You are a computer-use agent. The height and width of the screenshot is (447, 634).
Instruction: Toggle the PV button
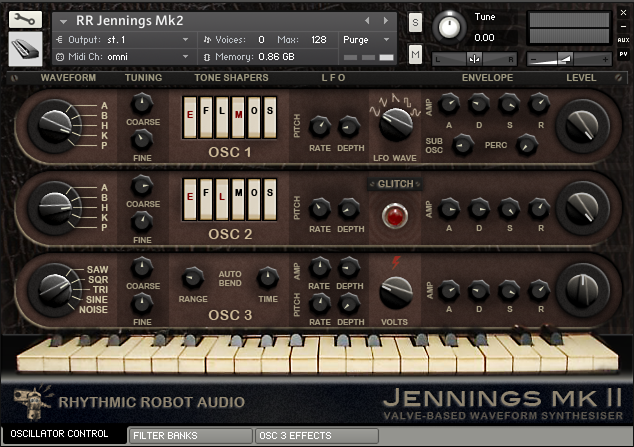pyautogui.click(x=623, y=54)
